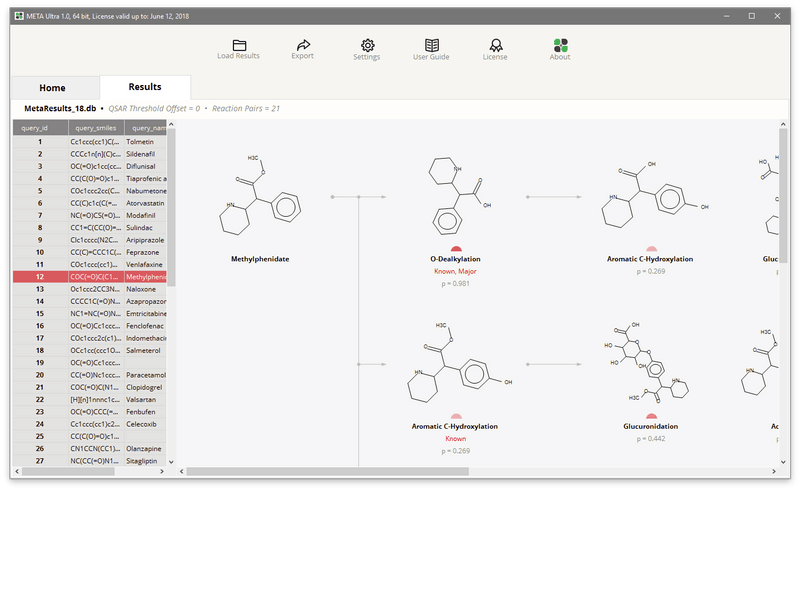Click the pathway view's horizontal scrollbar thumb
This screenshot has width=800, height=600.
328,472
